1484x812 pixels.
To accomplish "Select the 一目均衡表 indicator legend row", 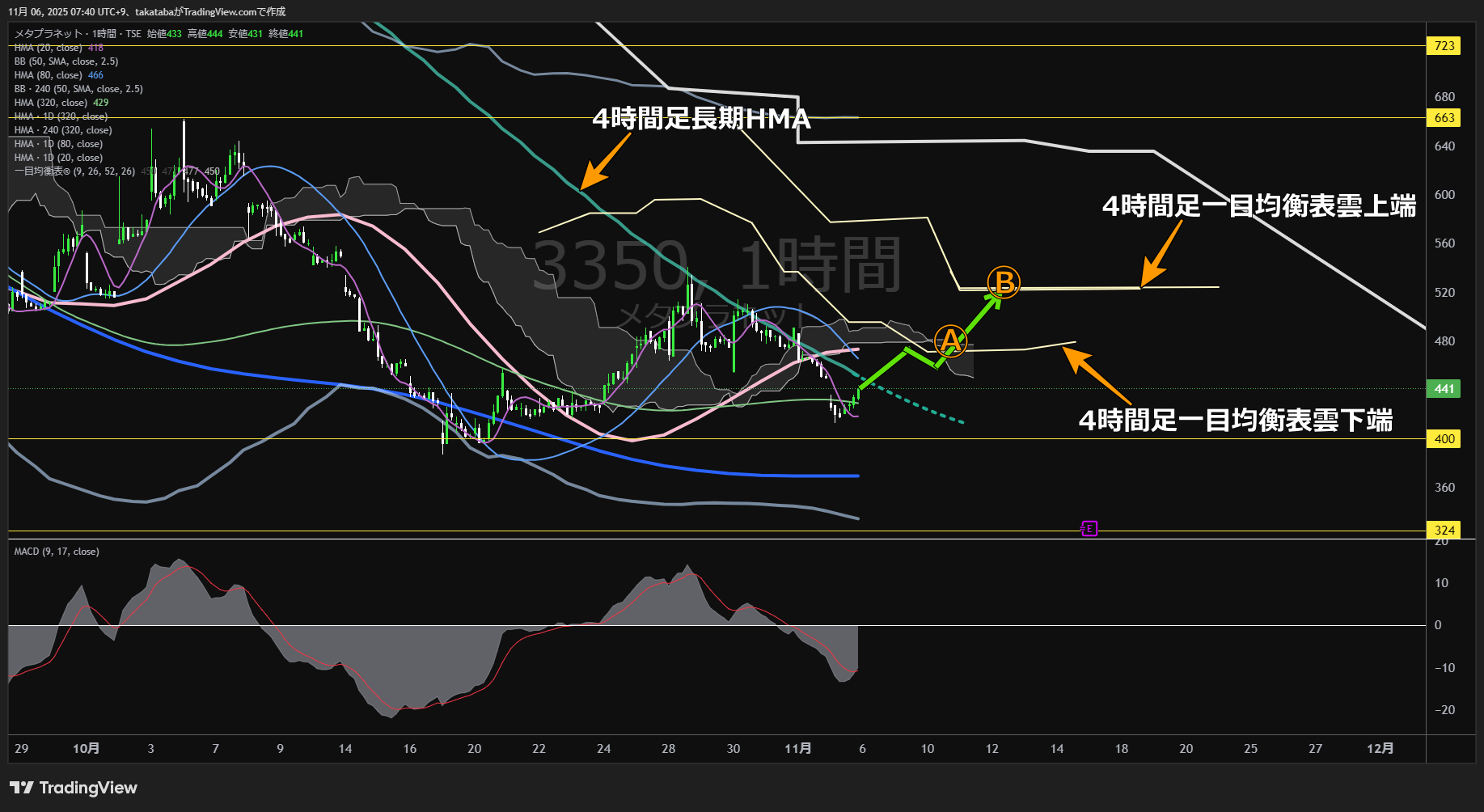I will [x=117, y=171].
